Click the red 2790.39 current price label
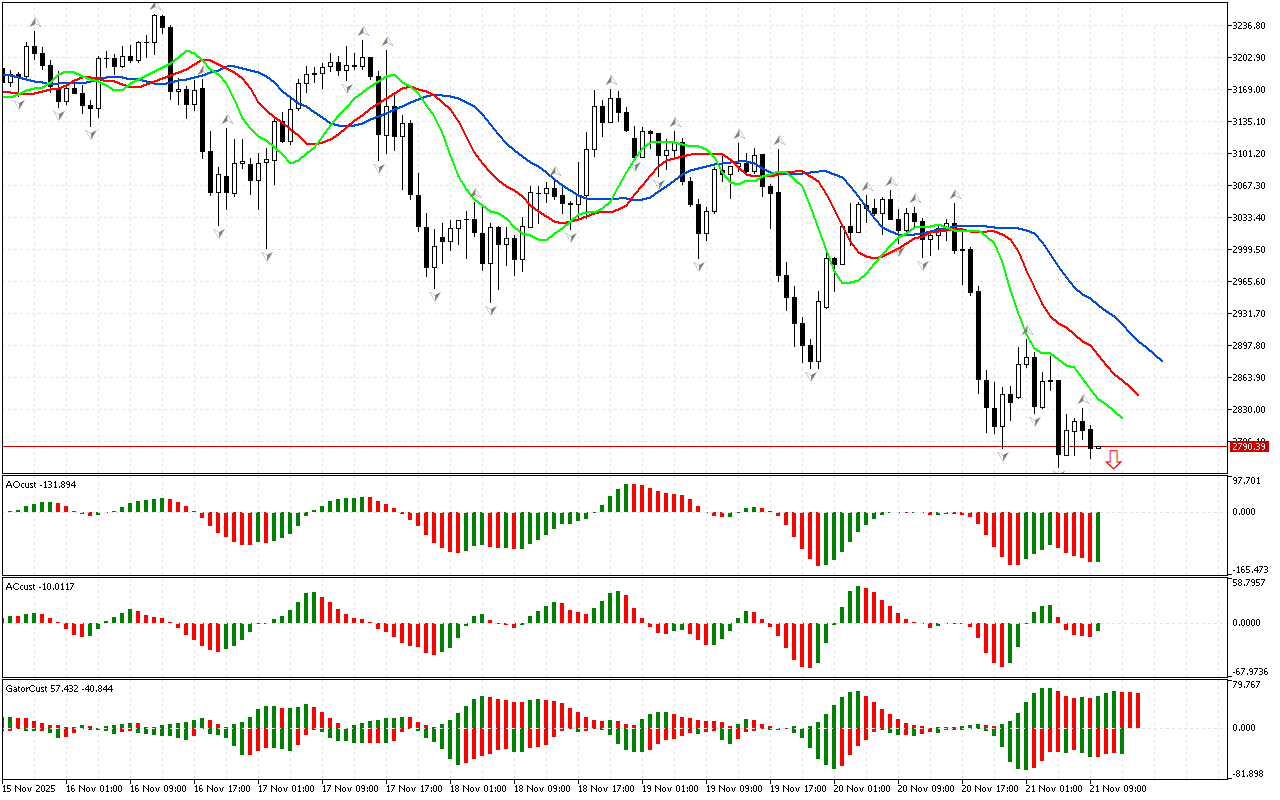Image resolution: width=1280 pixels, height=800 pixels. [x=1247, y=447]
